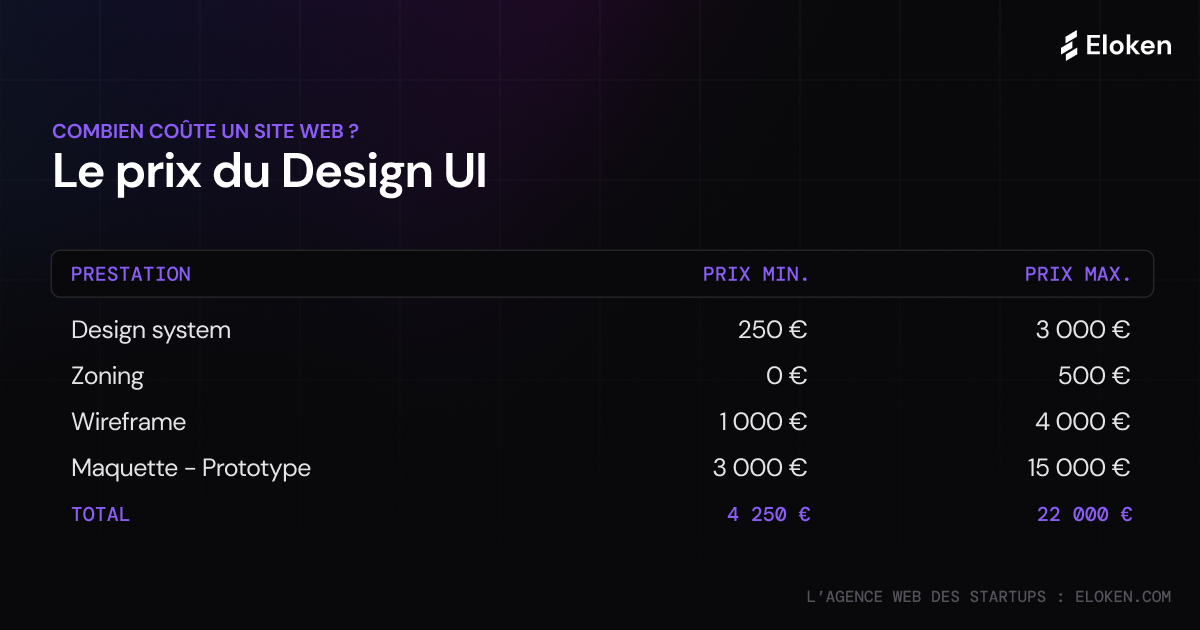Click the PRIX MAX. column header
1200x630 pixels.
1078,274
